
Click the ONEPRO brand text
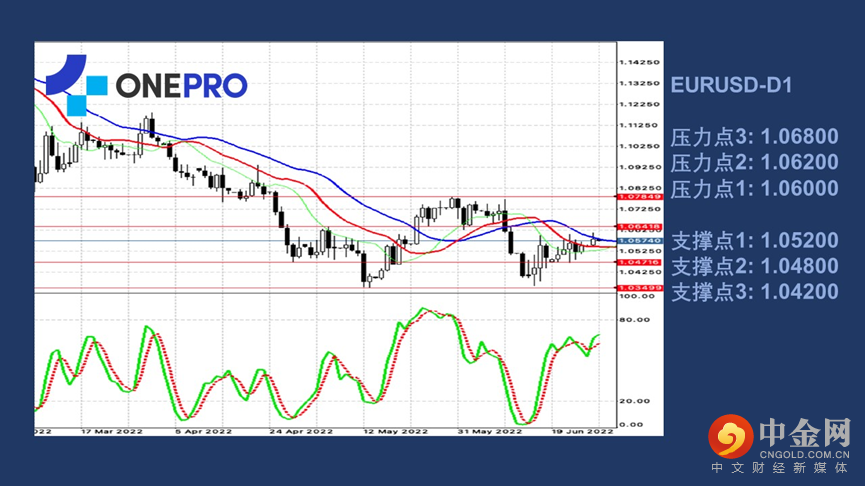(x=180, y=87)
